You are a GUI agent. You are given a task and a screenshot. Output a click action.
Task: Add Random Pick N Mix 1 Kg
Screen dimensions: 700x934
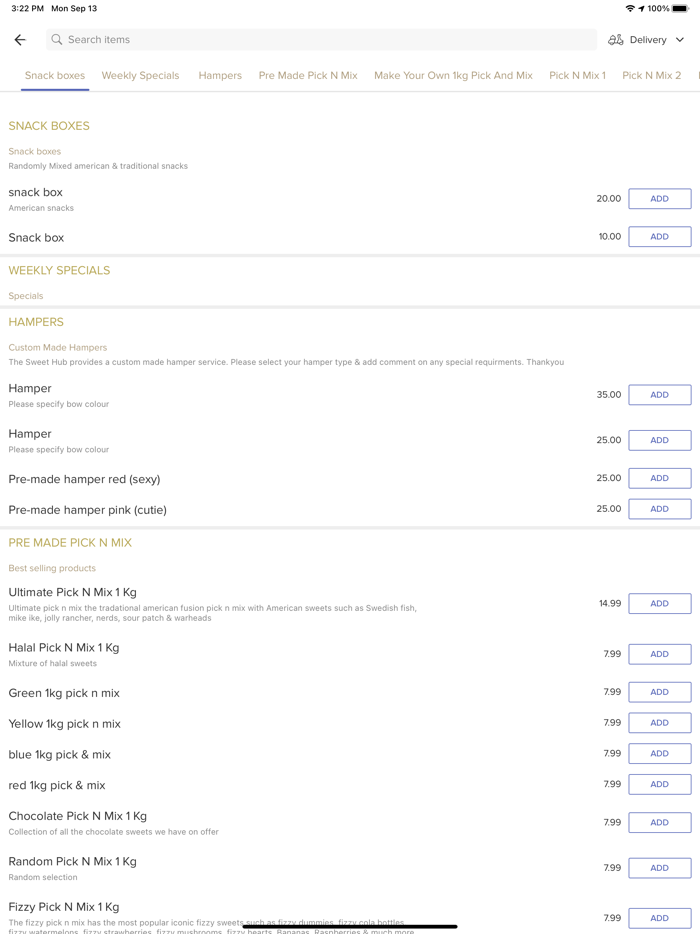[x=659, y=868]
